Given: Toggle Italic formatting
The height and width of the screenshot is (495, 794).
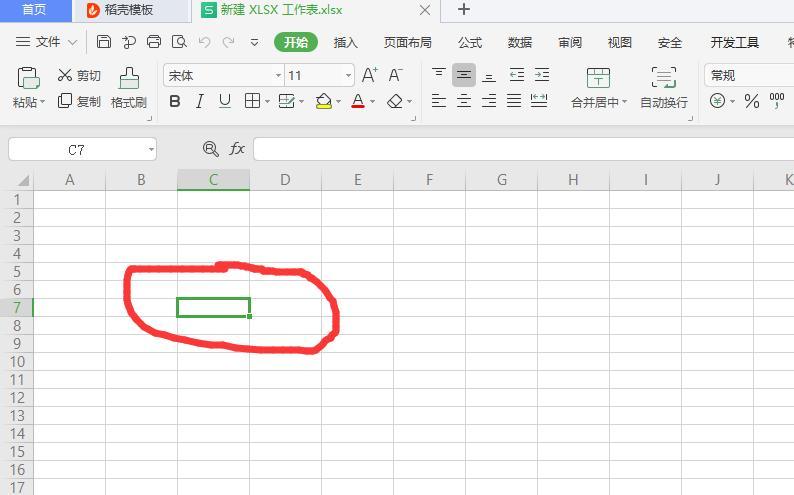Looking at the screenshot, I should pyautogui.click(x=200, y=101).
